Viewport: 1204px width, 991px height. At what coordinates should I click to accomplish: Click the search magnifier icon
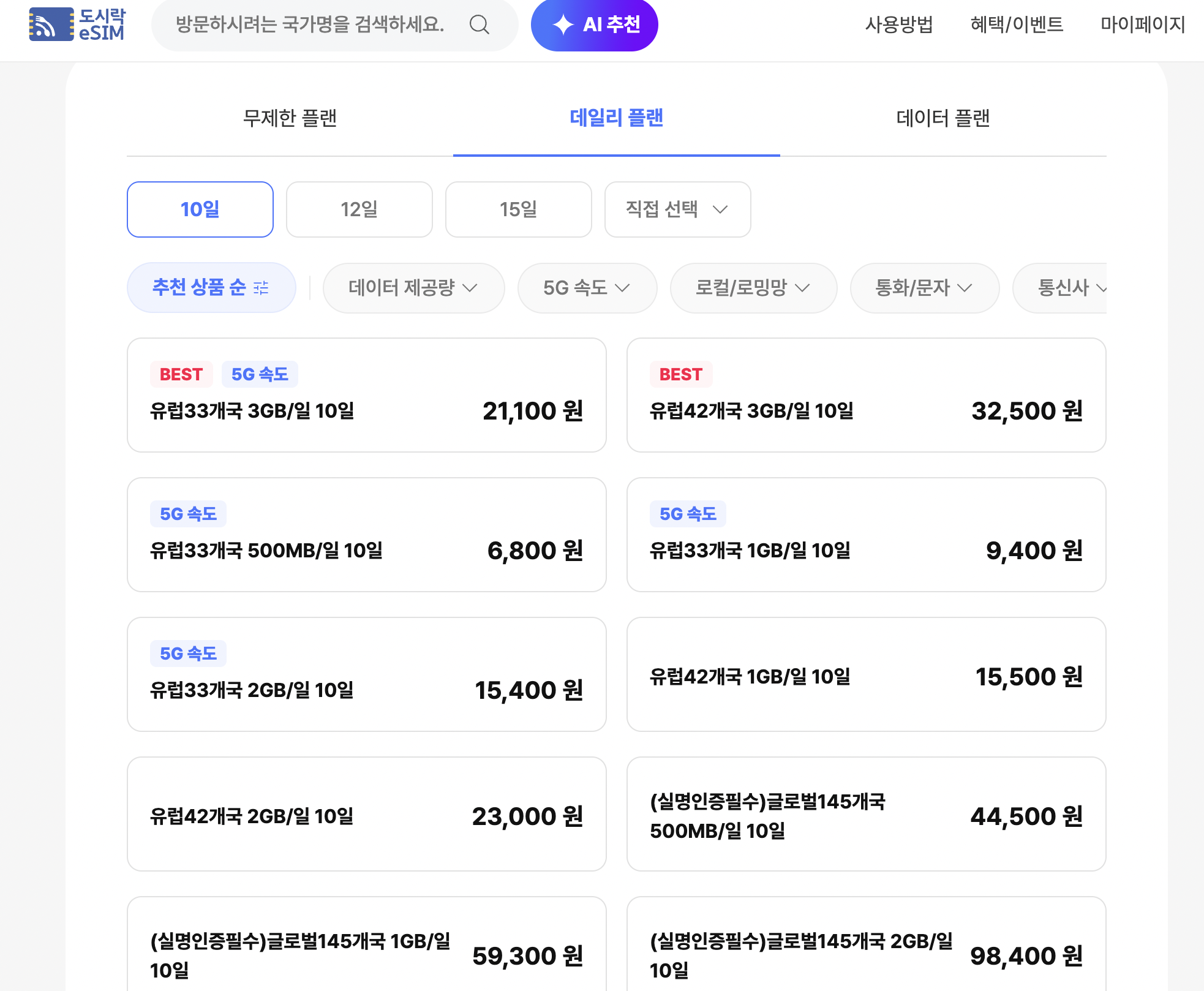[x=479, y=24]
